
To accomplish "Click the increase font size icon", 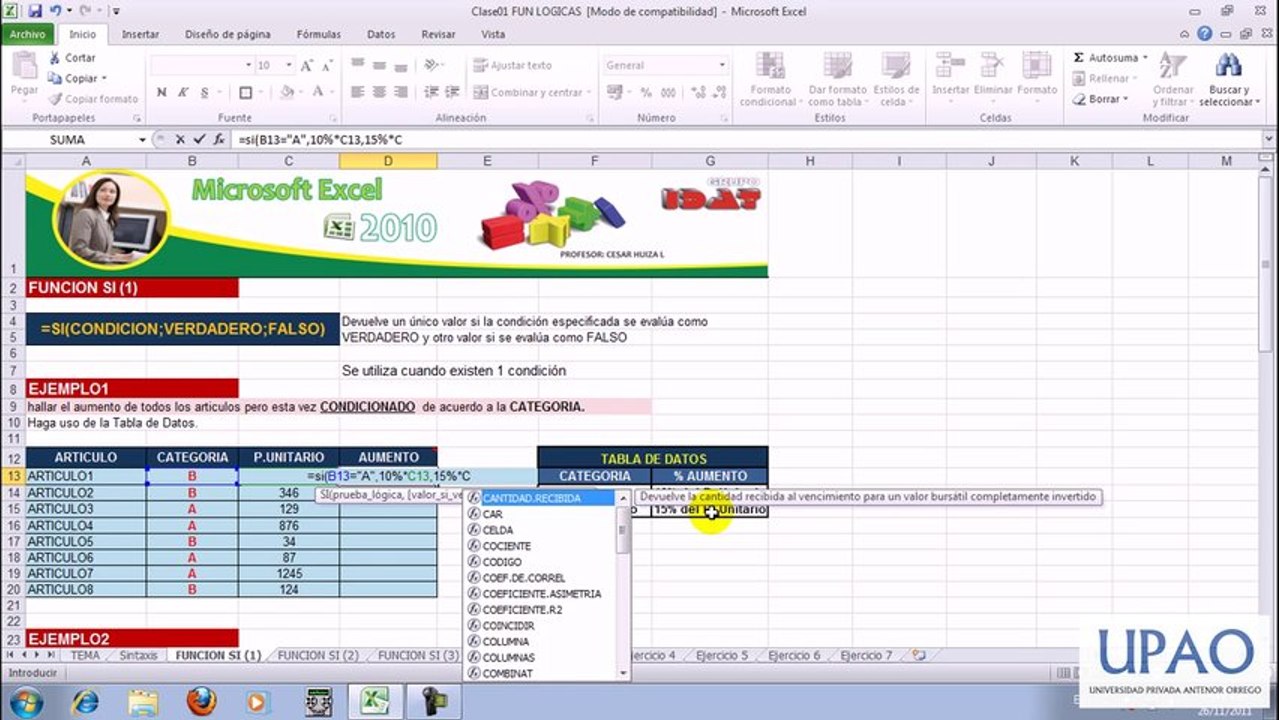I will (306, 65).
